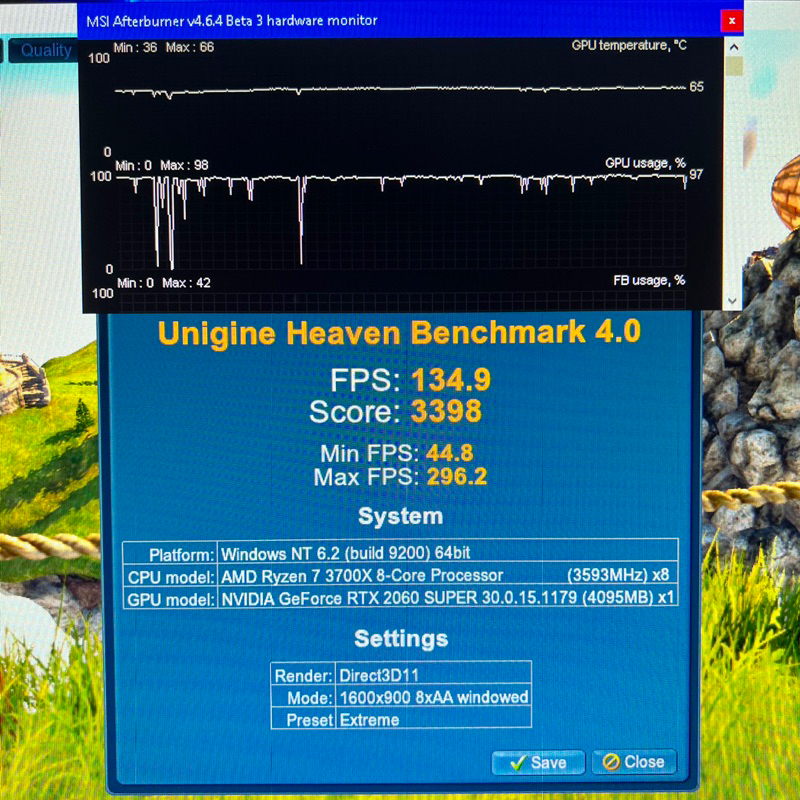Click the hardware monitor scrollbar down arrow

(x=734, y=301)
